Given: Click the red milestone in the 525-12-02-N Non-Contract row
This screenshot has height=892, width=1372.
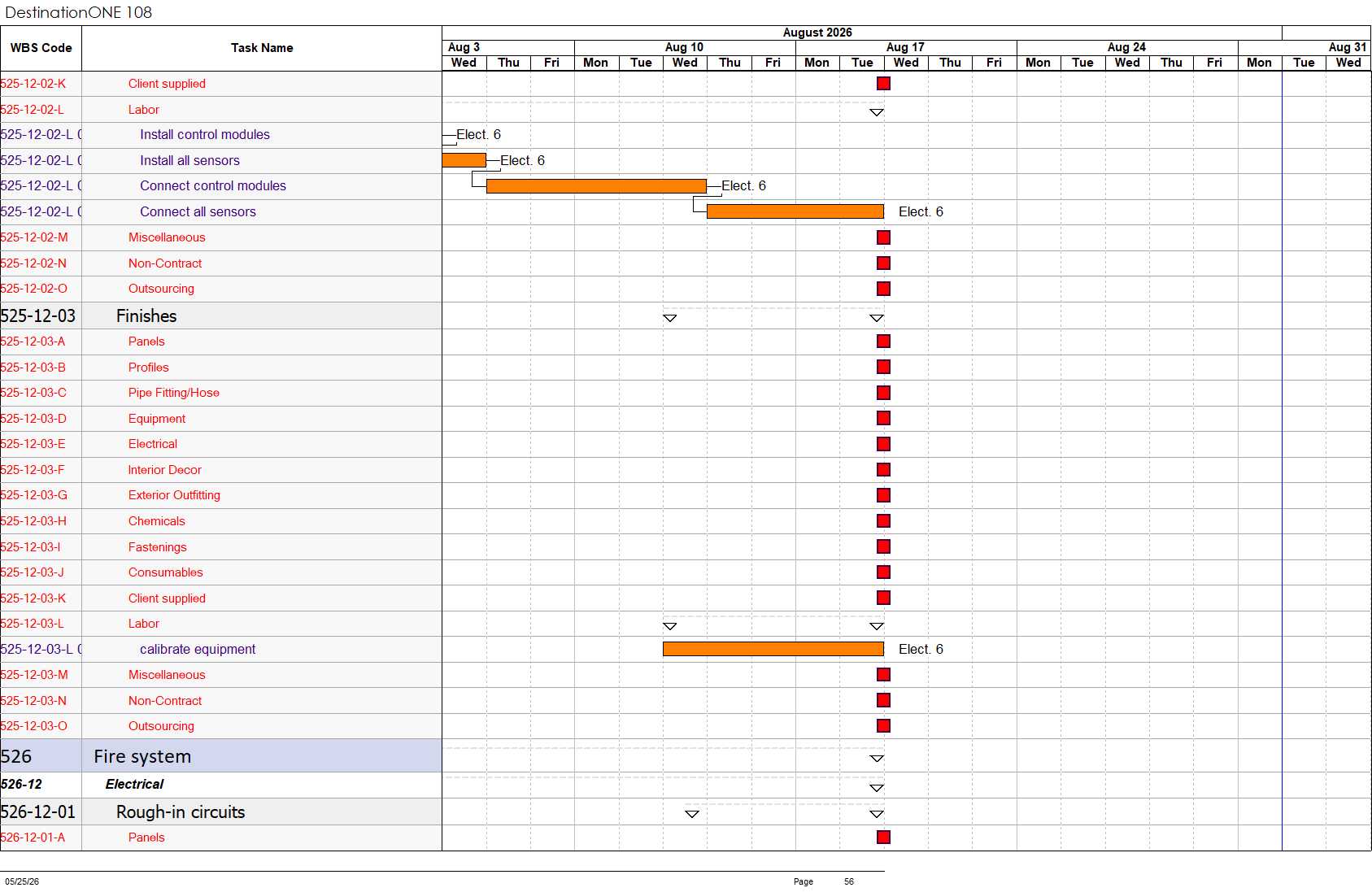Looking at the screenshot, I should (x=883, y=263).
